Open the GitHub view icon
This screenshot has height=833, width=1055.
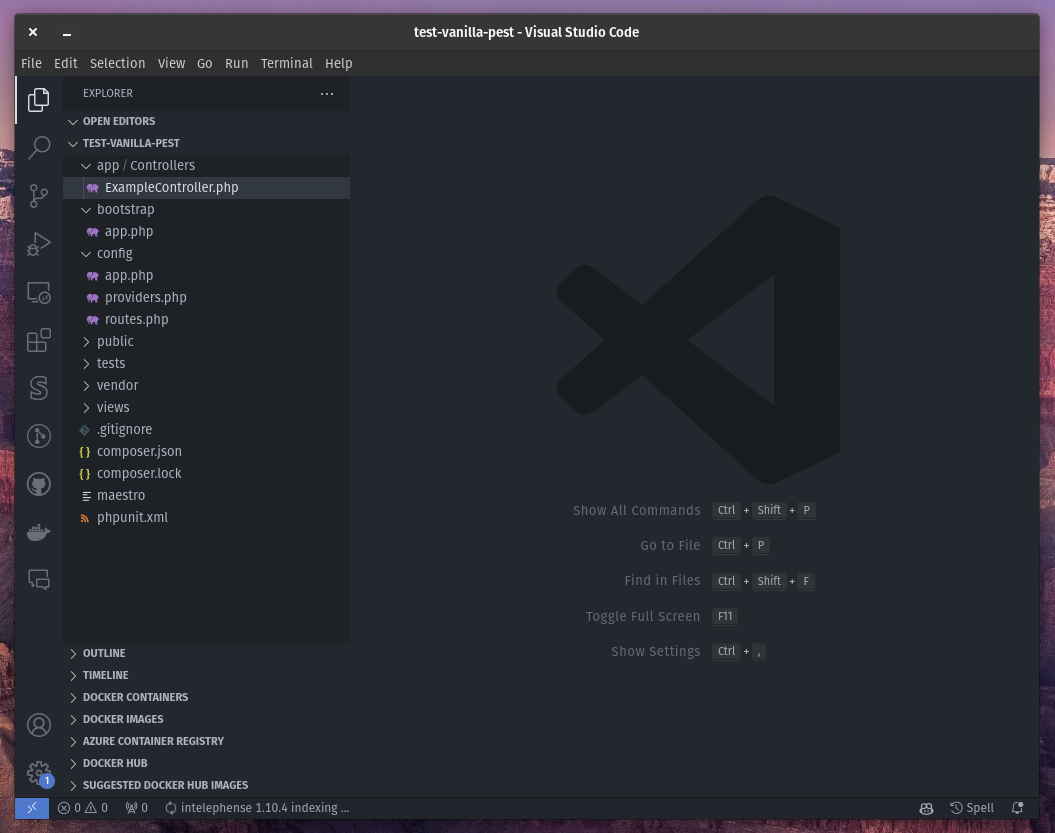click(x=38, y=484)
